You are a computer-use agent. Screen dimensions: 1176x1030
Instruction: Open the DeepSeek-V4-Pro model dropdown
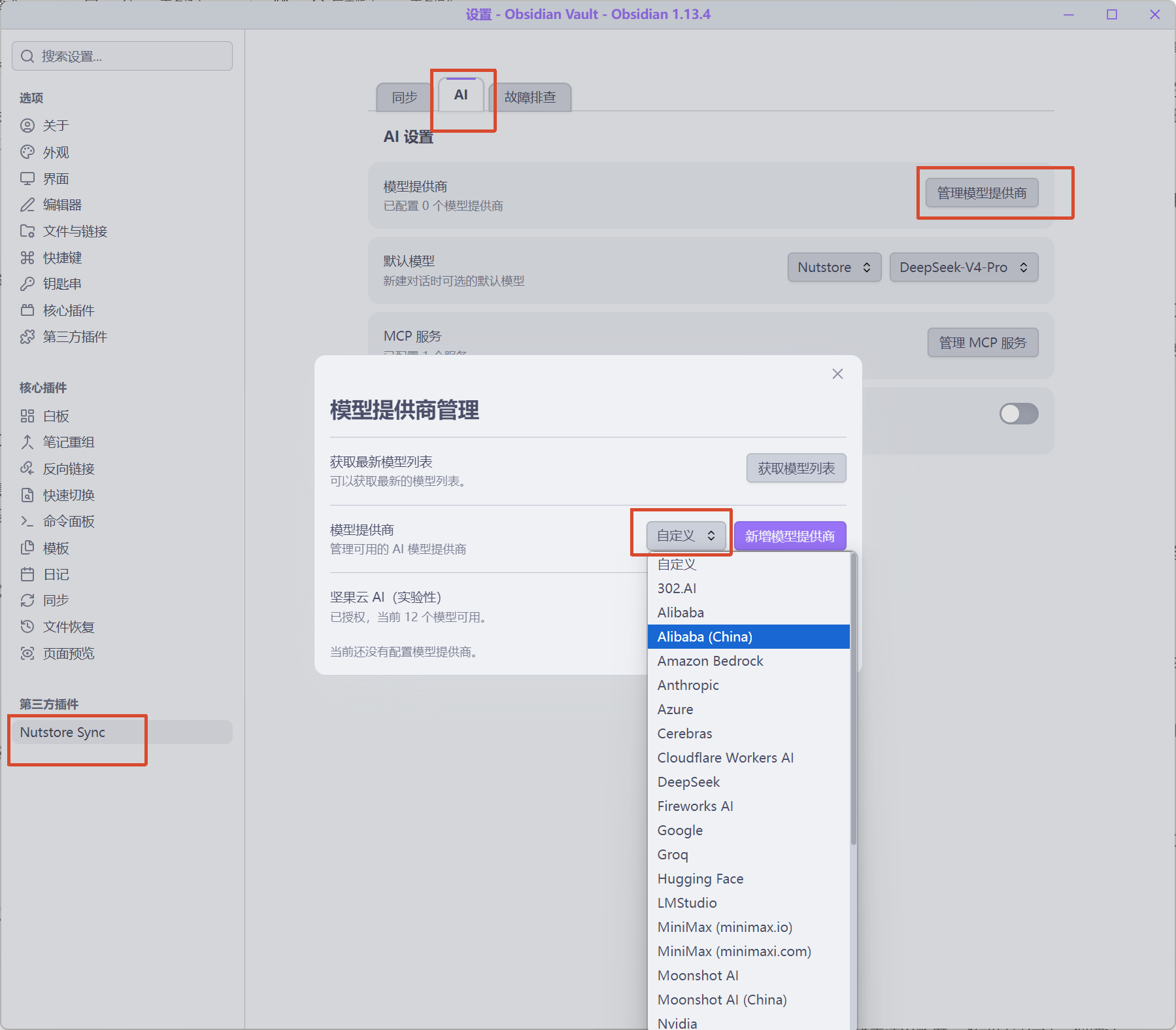pos(964,267)
